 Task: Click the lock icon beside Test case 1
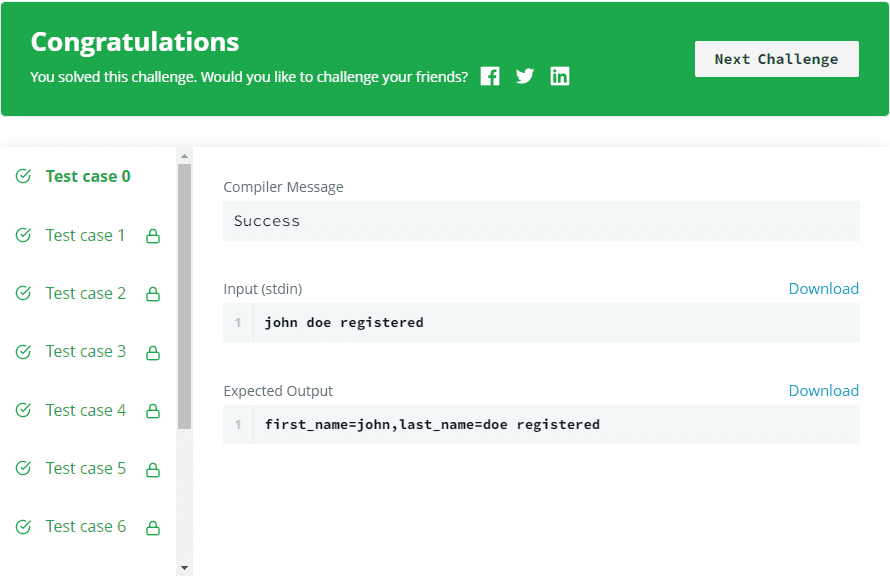coord(153,237)
